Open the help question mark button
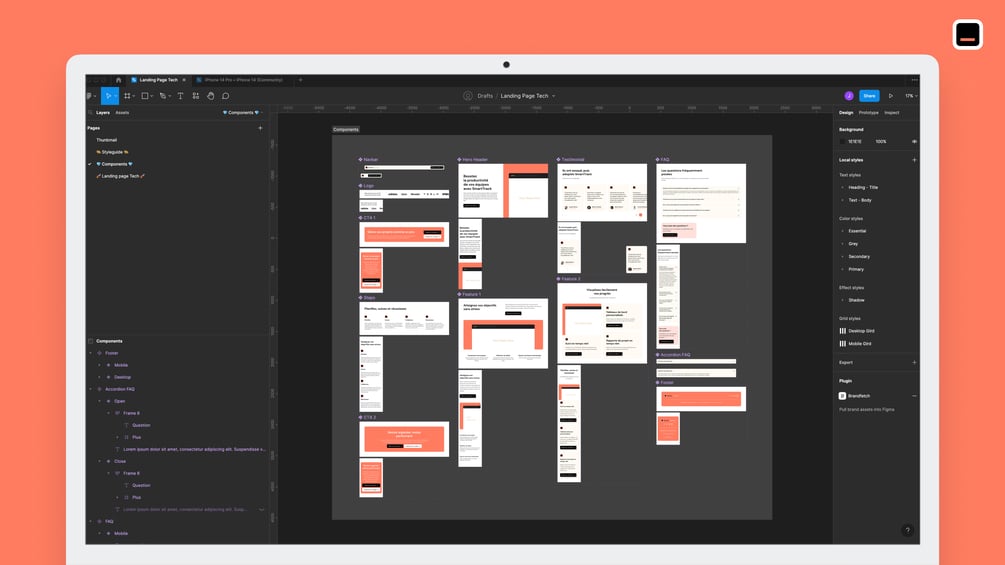This screenshot has height=565, width=1005. point(908,530)
